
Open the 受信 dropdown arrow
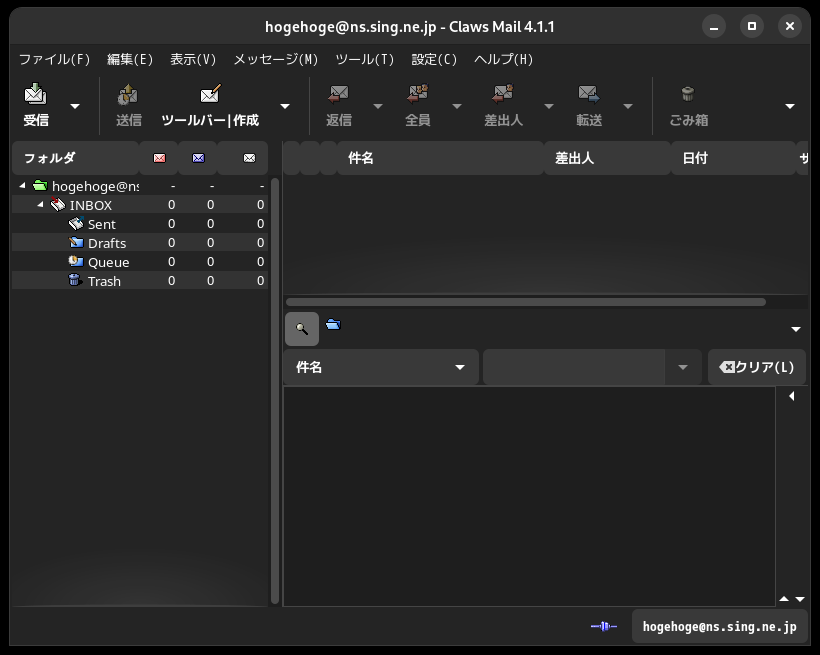pyautogui.click(x=75, y=106)
